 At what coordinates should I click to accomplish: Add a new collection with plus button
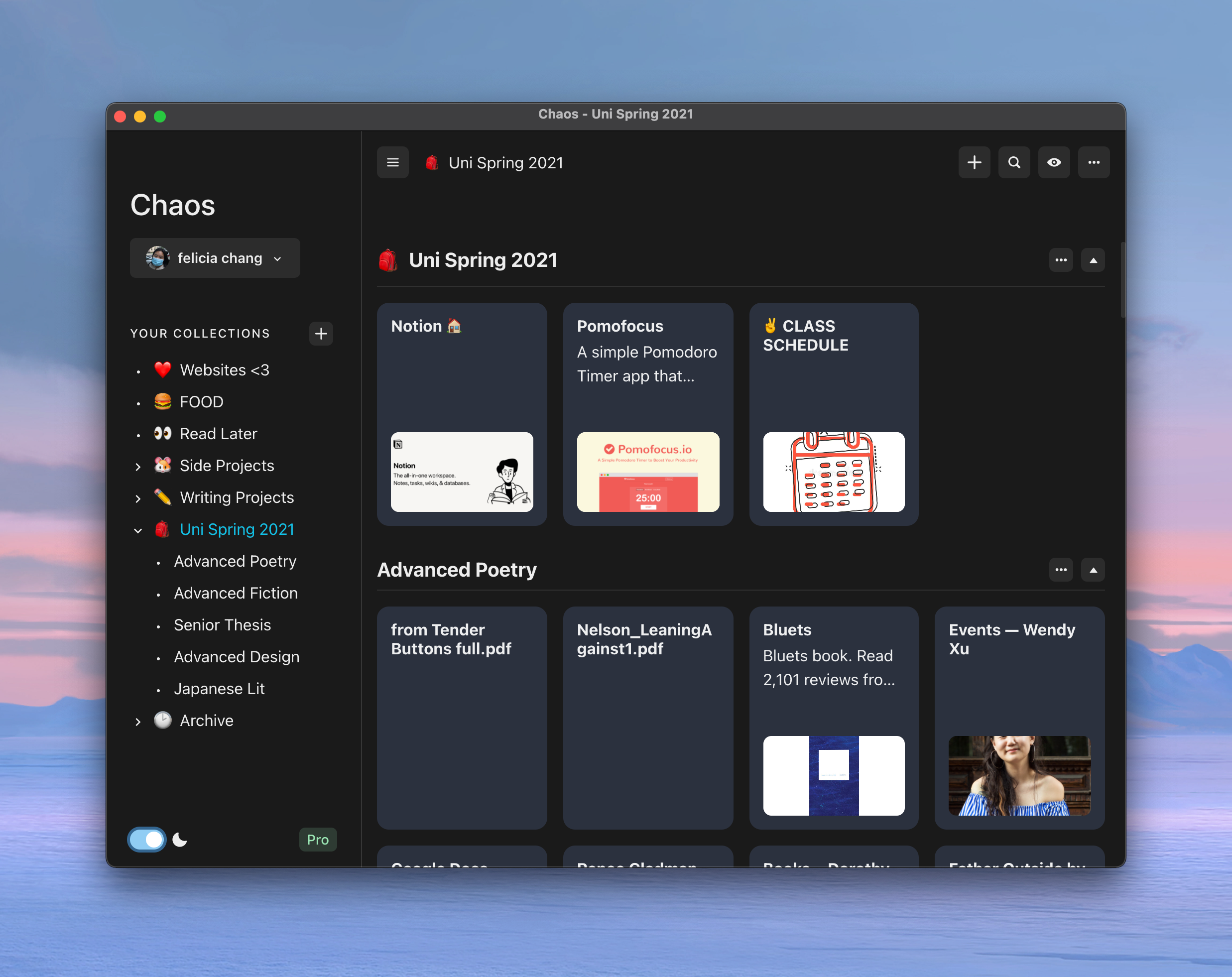click(x=321, y=334)
